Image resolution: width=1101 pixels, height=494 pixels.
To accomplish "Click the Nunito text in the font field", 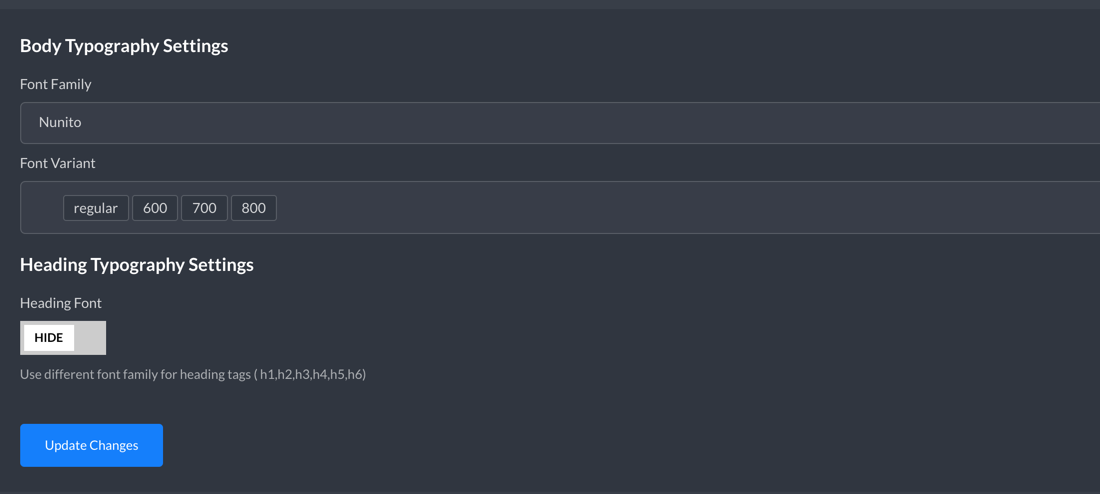I will coord(60,122).
